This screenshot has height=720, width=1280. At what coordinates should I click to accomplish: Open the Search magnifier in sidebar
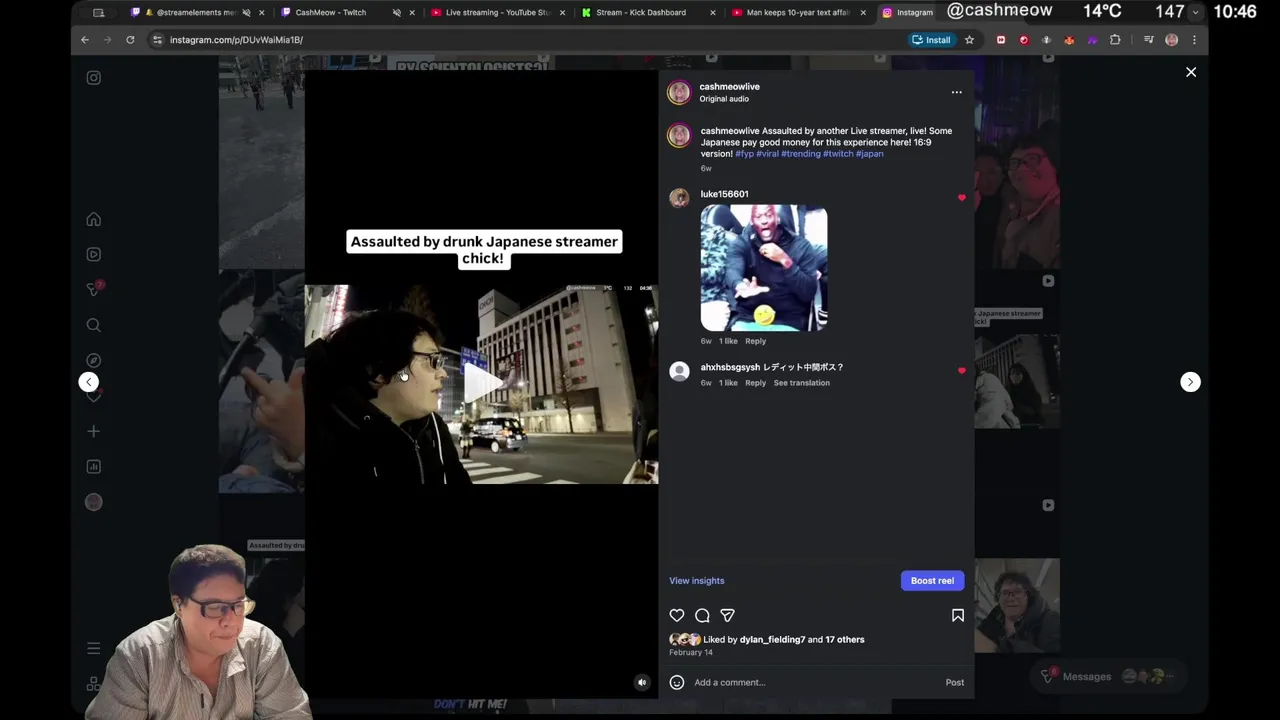click(93, 325)
